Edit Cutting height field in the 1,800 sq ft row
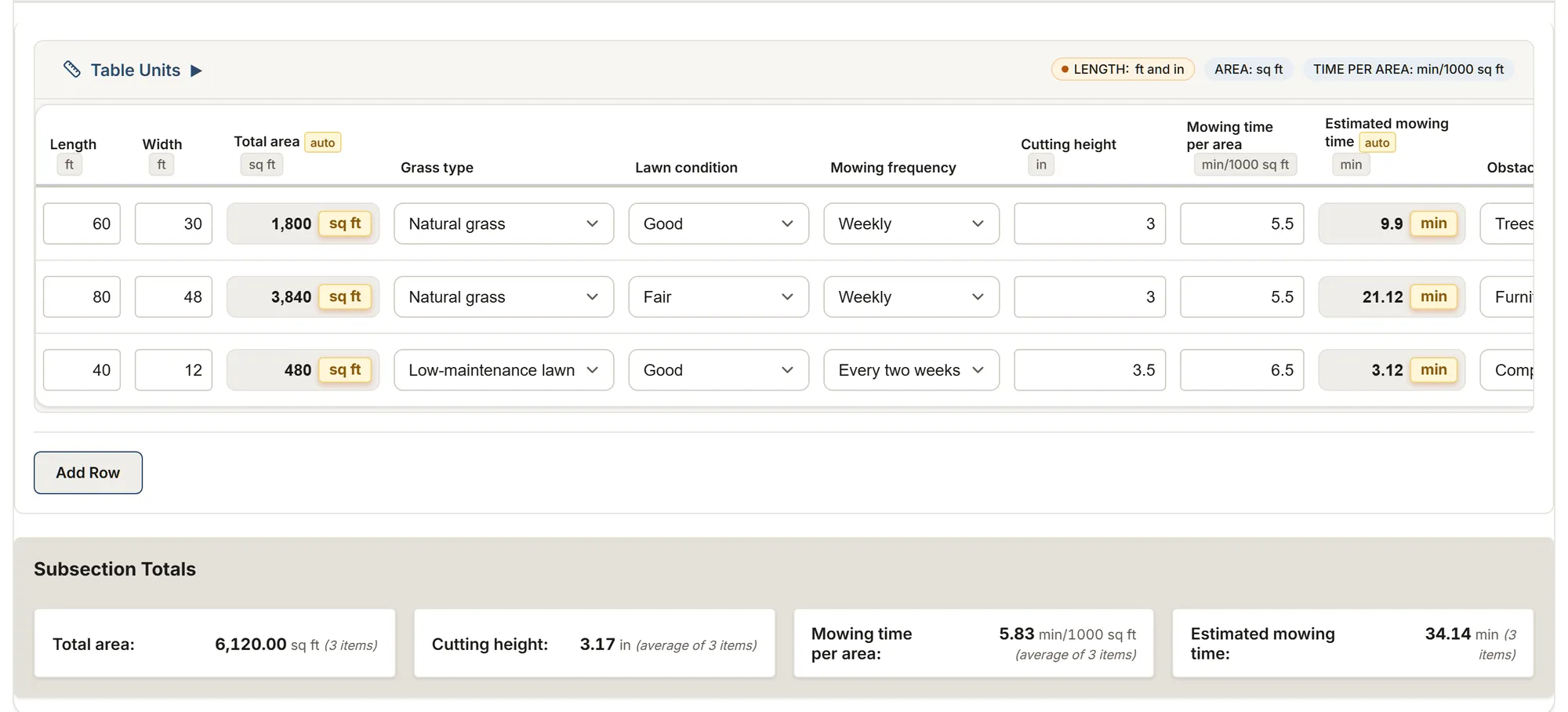Viewport: 1568px width, 712px height. tap(1090, 223)
